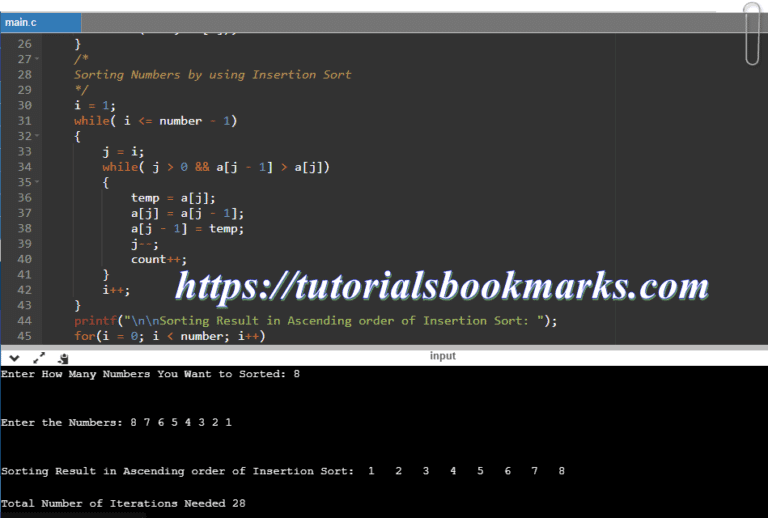This screenshot has height=518, width=768.
Task: Click line number 44 in the gutter
Action: 24,321
